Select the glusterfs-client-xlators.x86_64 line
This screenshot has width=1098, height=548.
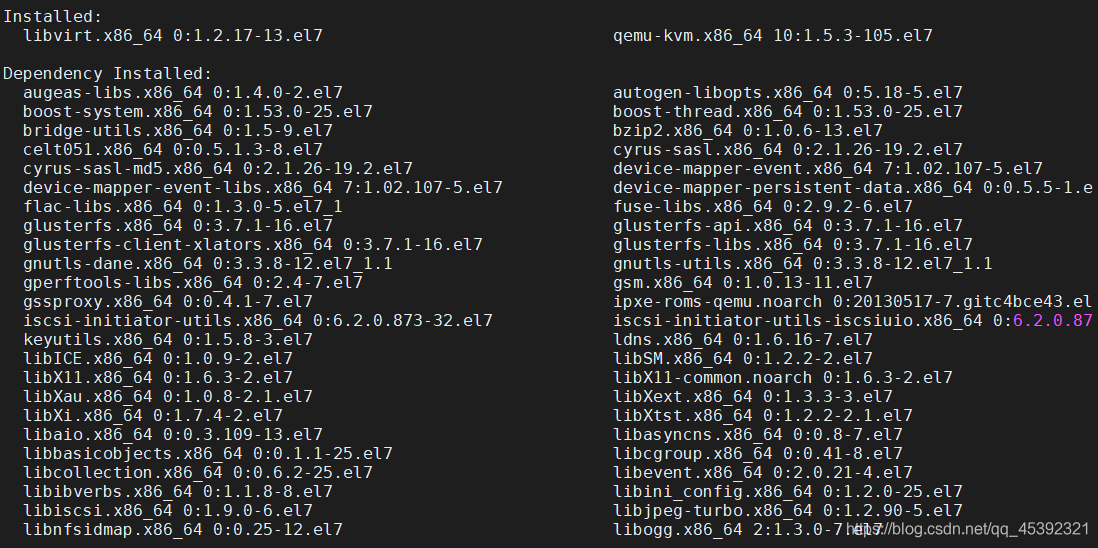click(x=252, y=244)
